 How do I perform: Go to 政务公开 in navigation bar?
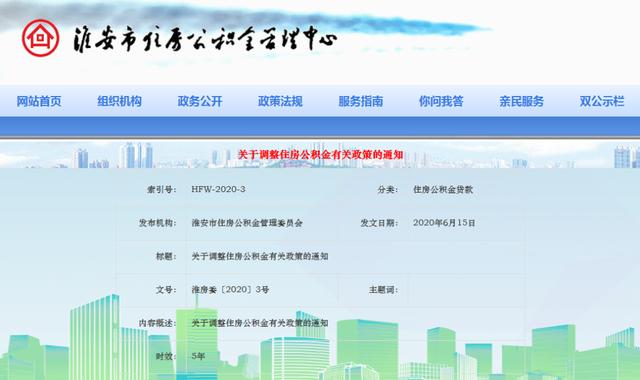coord(200,101)
